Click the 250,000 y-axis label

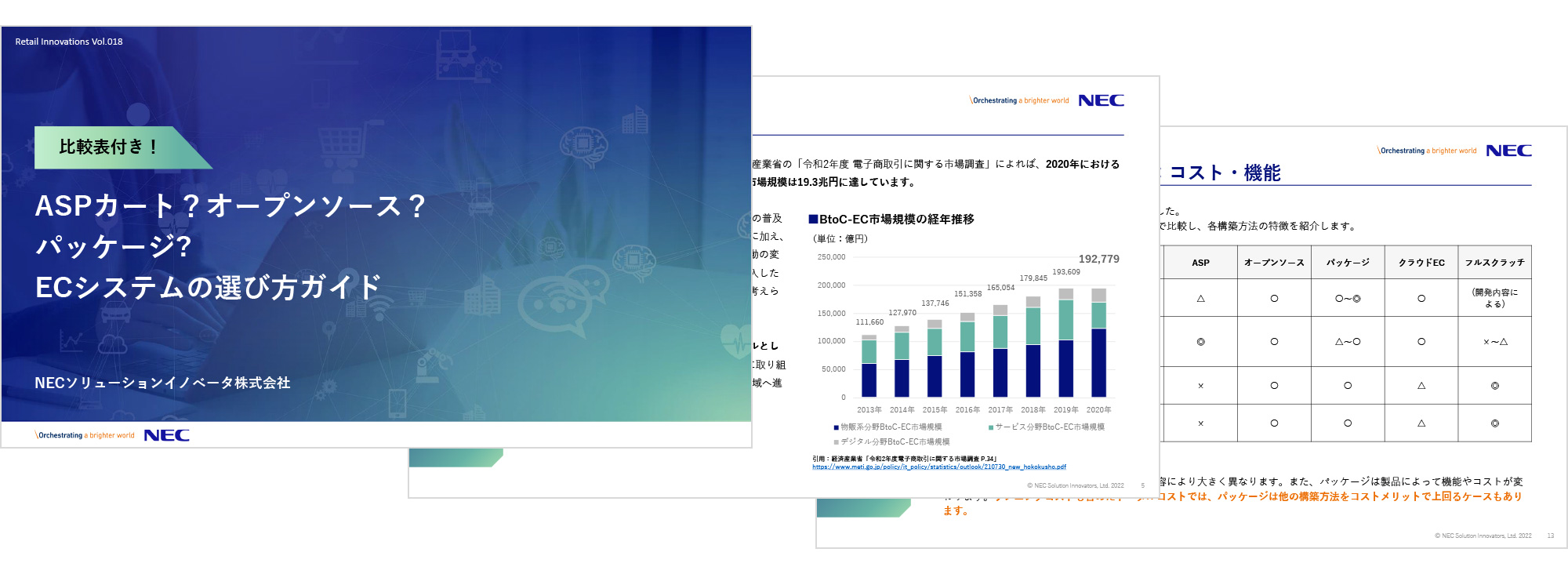[x=831, y=257]
